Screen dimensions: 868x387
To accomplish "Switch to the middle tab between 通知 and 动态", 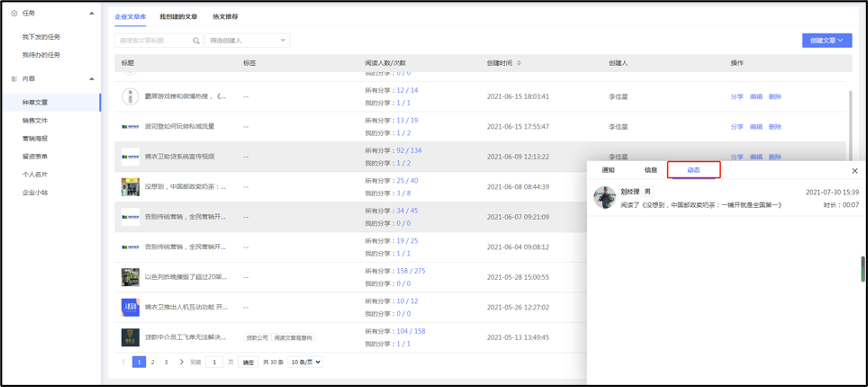I will [x=650, y=170].
